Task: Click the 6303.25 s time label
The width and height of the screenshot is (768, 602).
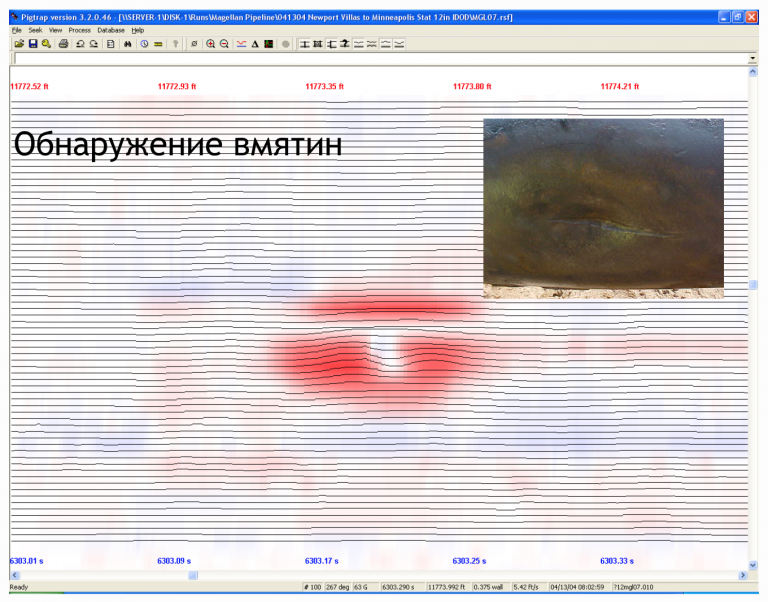Action: (x=469, y=561)
